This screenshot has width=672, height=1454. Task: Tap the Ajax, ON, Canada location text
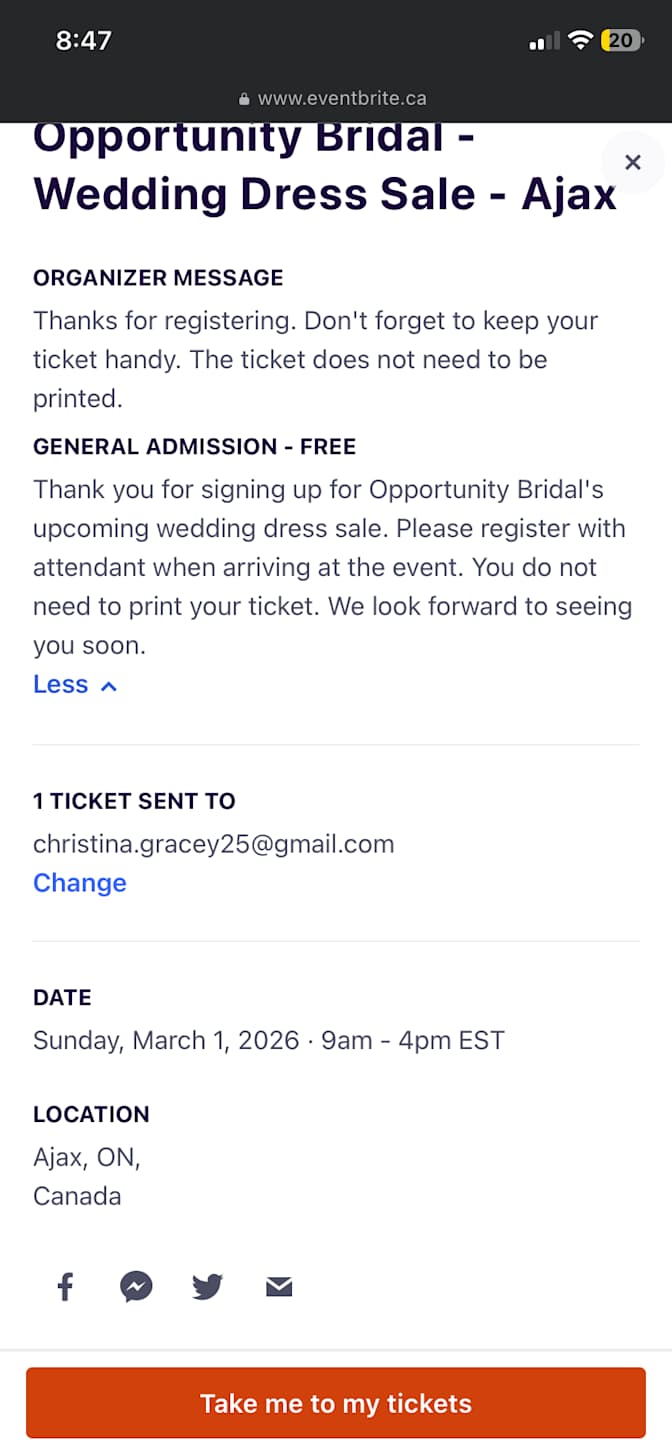tap(87, 1177)
